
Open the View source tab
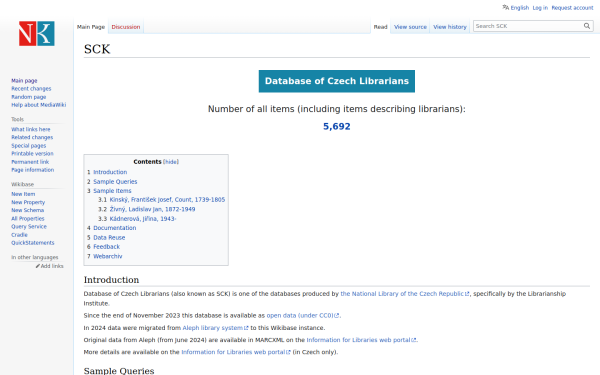coord(410,27)
